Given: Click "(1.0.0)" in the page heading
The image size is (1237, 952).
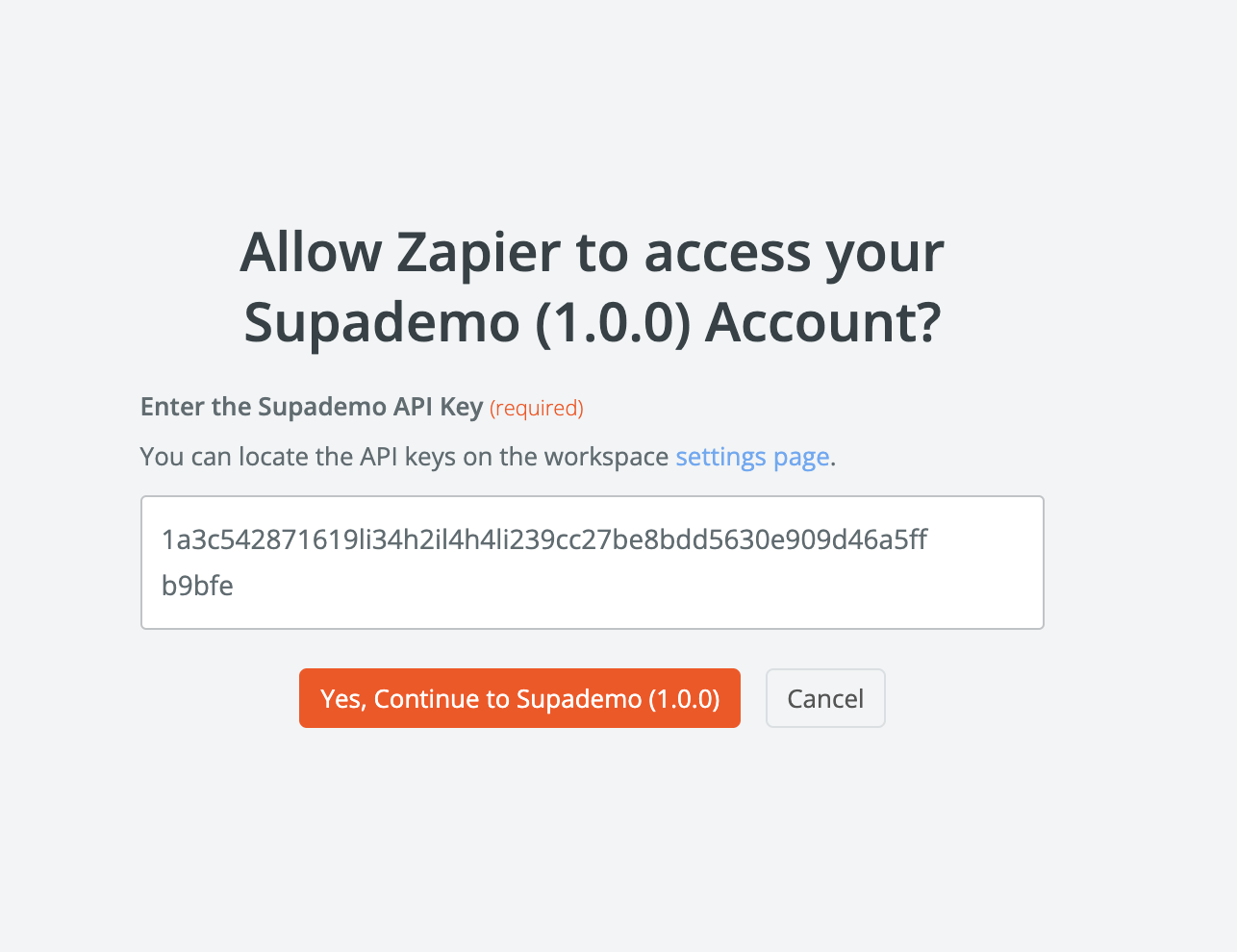Looking at the screenshot, I should point(612,322).
